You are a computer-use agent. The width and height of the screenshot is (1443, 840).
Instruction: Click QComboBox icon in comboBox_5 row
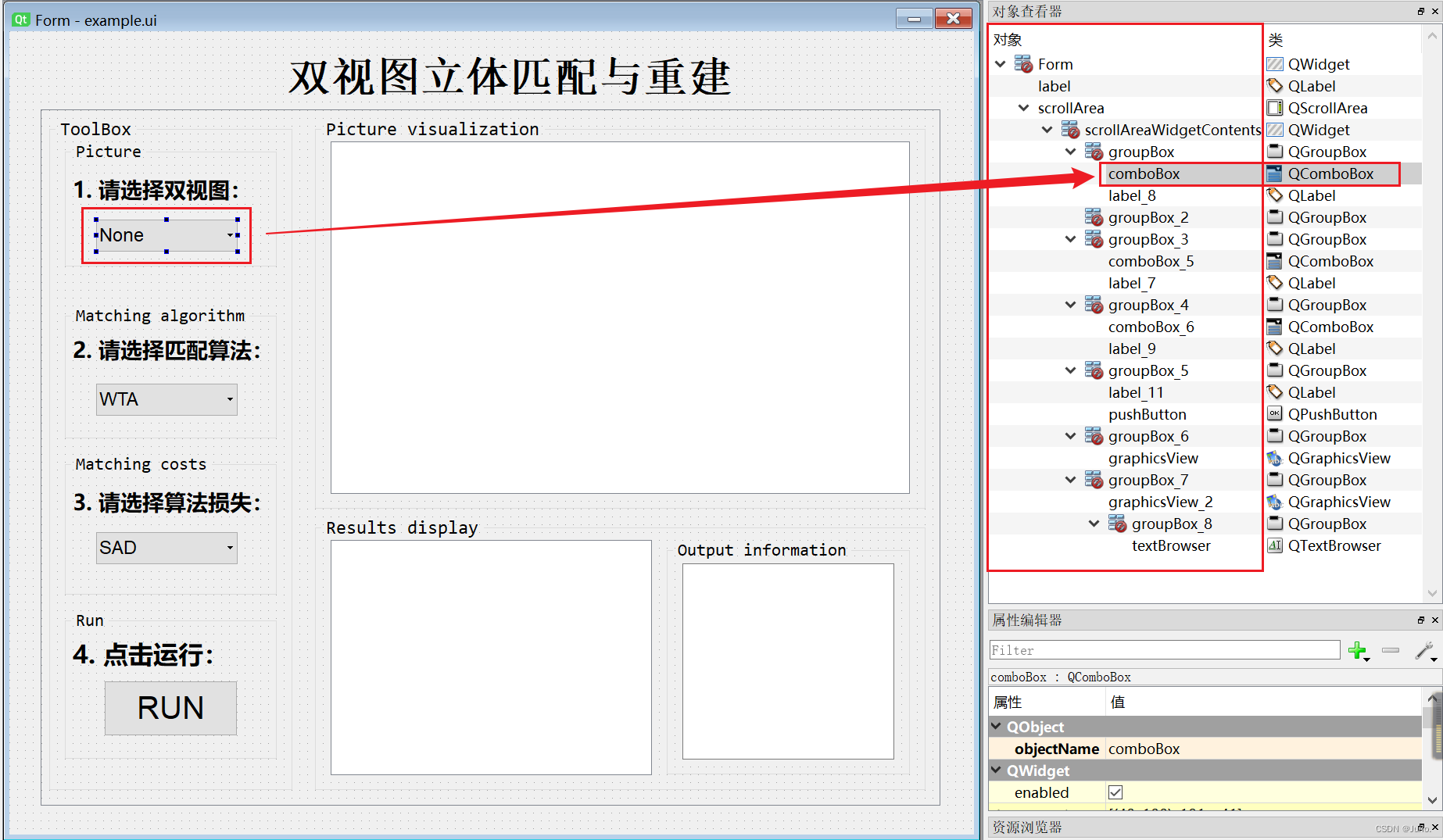pos(1275,261)
